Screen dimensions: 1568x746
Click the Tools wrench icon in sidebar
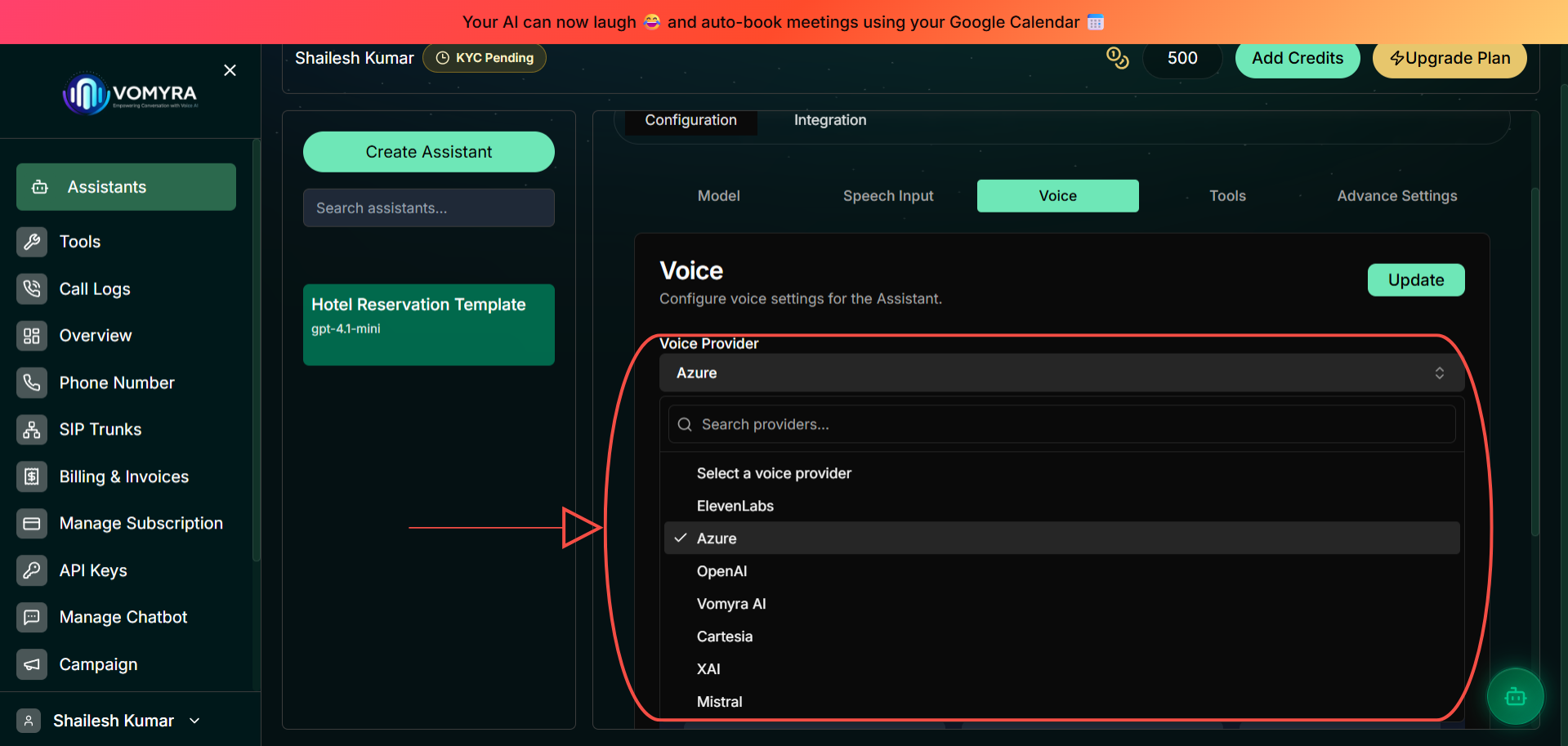(x=32, y=242)
